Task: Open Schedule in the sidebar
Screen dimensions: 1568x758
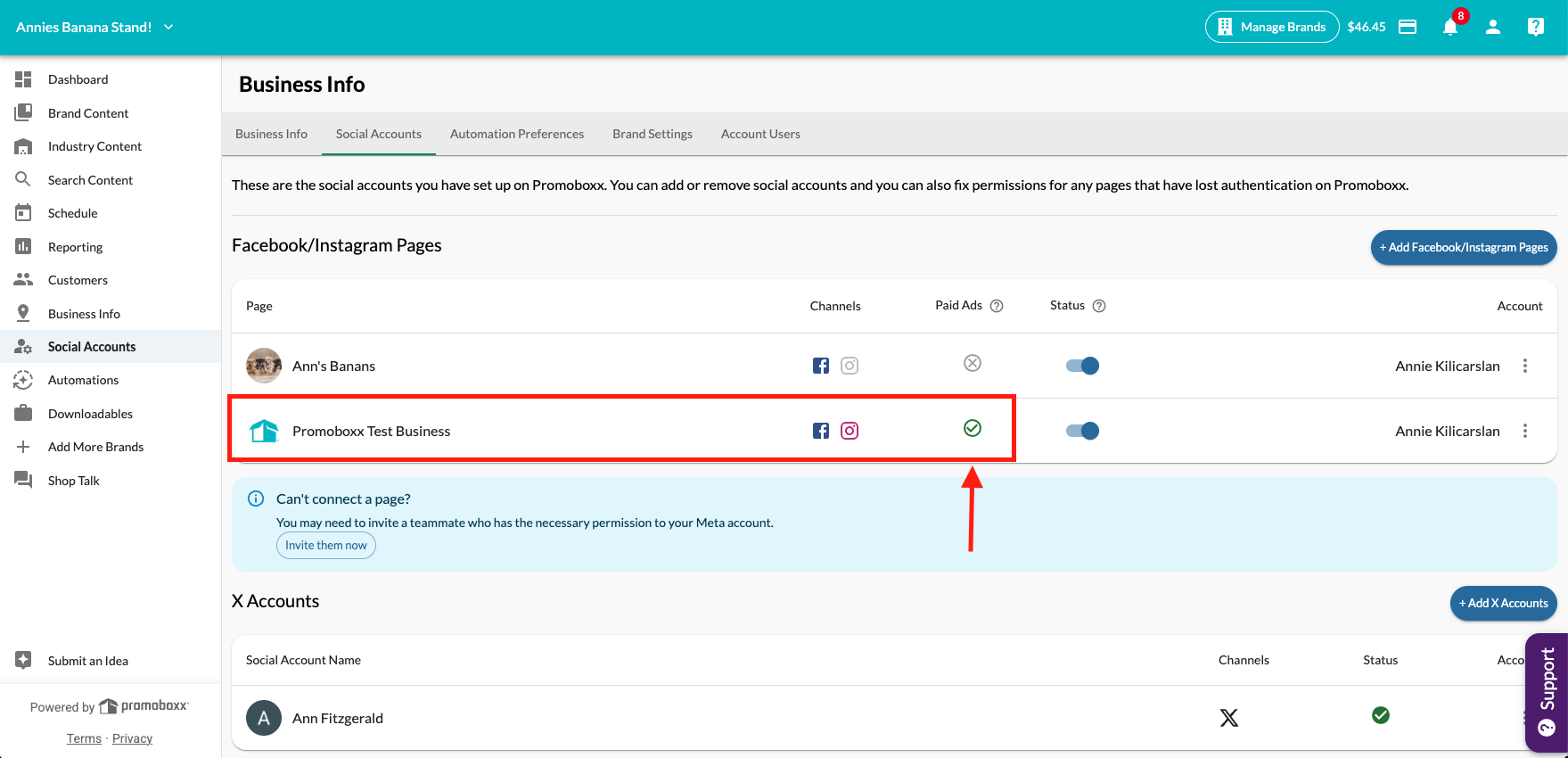Action: click(x=111, y=213)
